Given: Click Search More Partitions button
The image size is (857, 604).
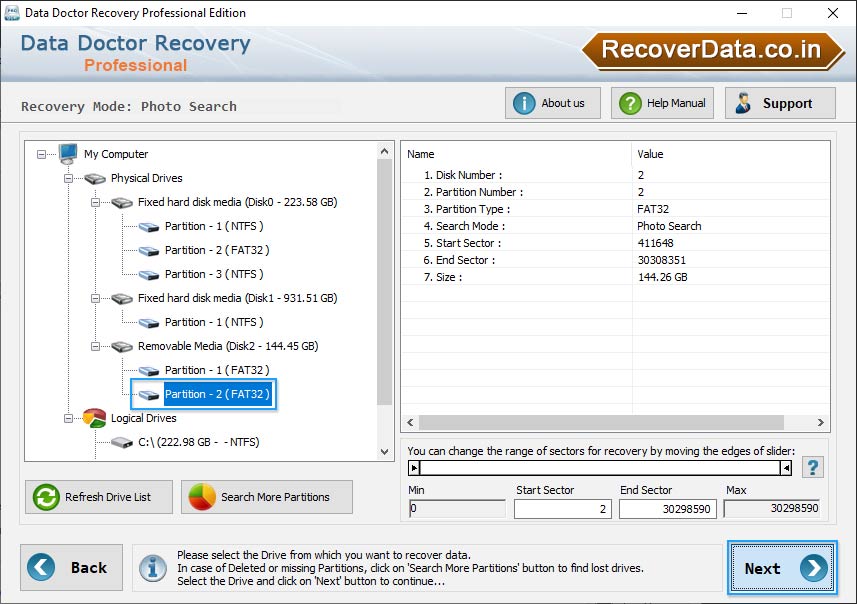Looking at the screenshot, I should (x=267, y=497).
